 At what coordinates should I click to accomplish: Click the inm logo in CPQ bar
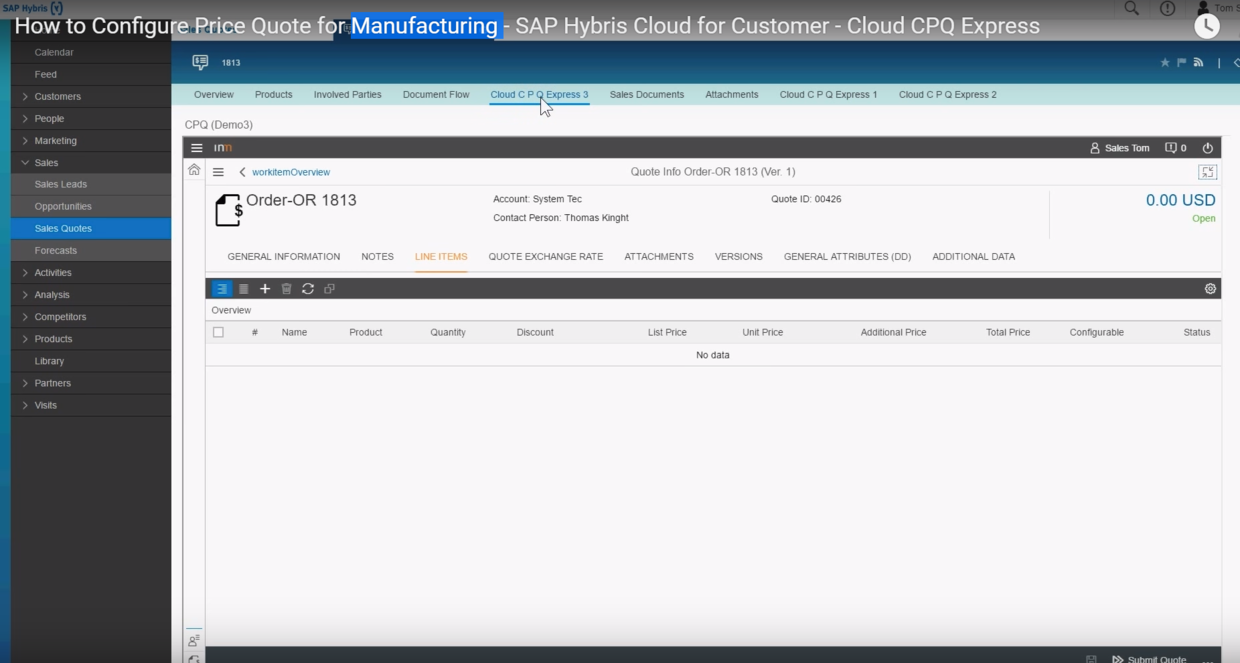[223, 148]
